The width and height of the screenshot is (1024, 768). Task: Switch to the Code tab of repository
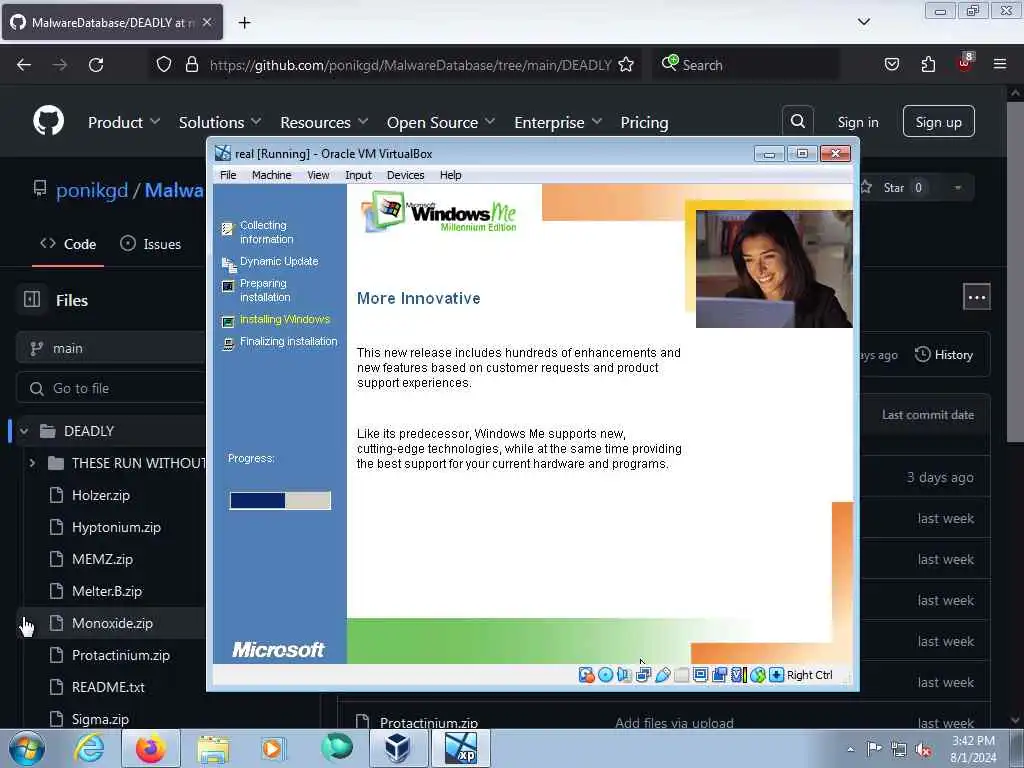pyautogui.click(x=68, y=244)
